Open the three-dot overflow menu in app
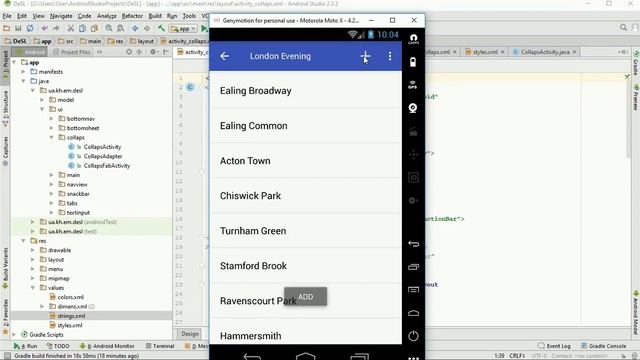Image resolution: width=640 pixels, height=360 pixels. click(390, 56)
